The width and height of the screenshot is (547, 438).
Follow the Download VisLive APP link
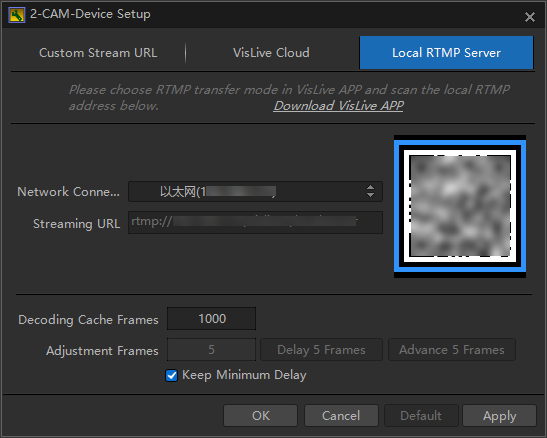(338, 106)
